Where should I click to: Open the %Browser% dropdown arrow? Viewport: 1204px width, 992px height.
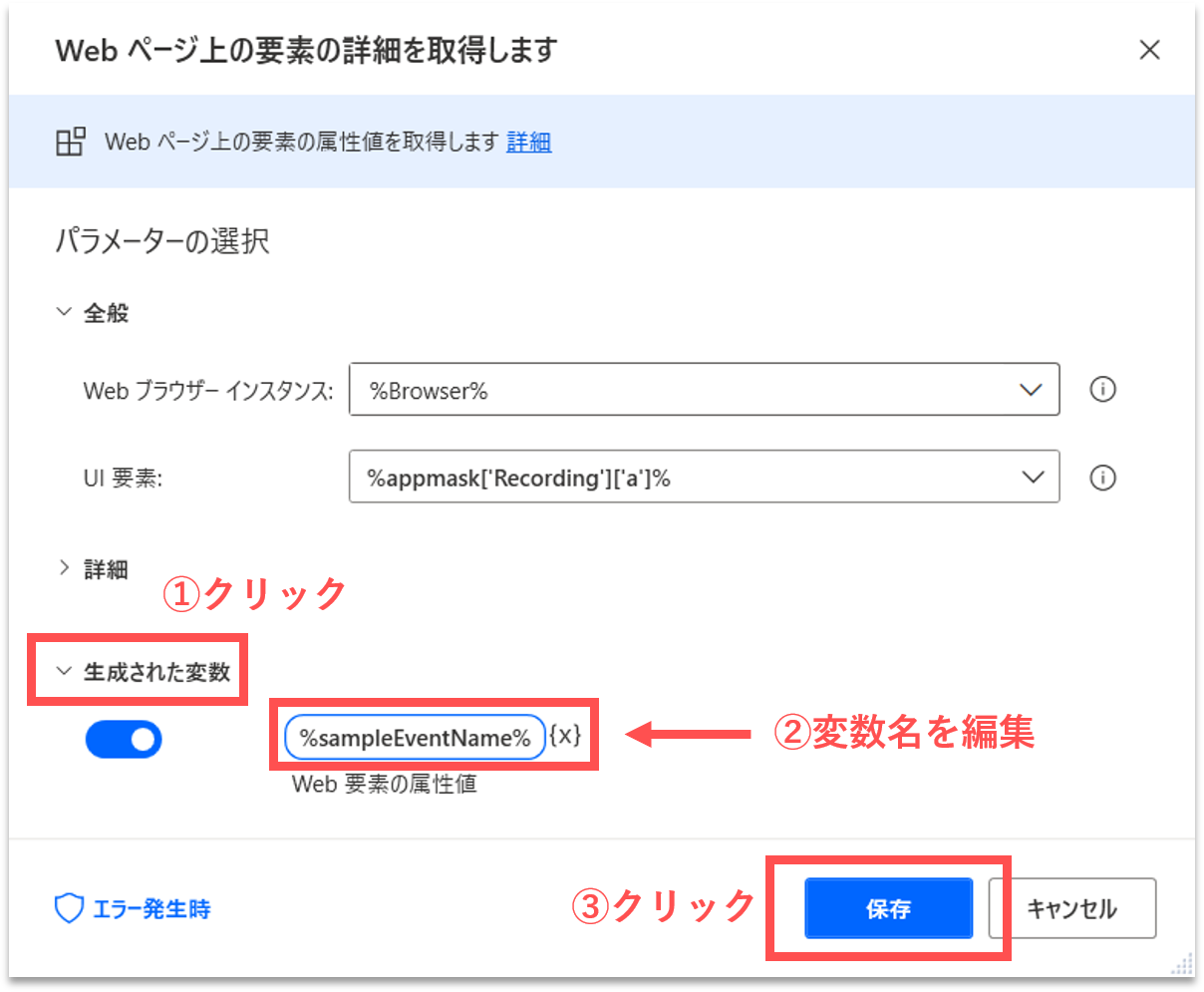click(1031, 390)
